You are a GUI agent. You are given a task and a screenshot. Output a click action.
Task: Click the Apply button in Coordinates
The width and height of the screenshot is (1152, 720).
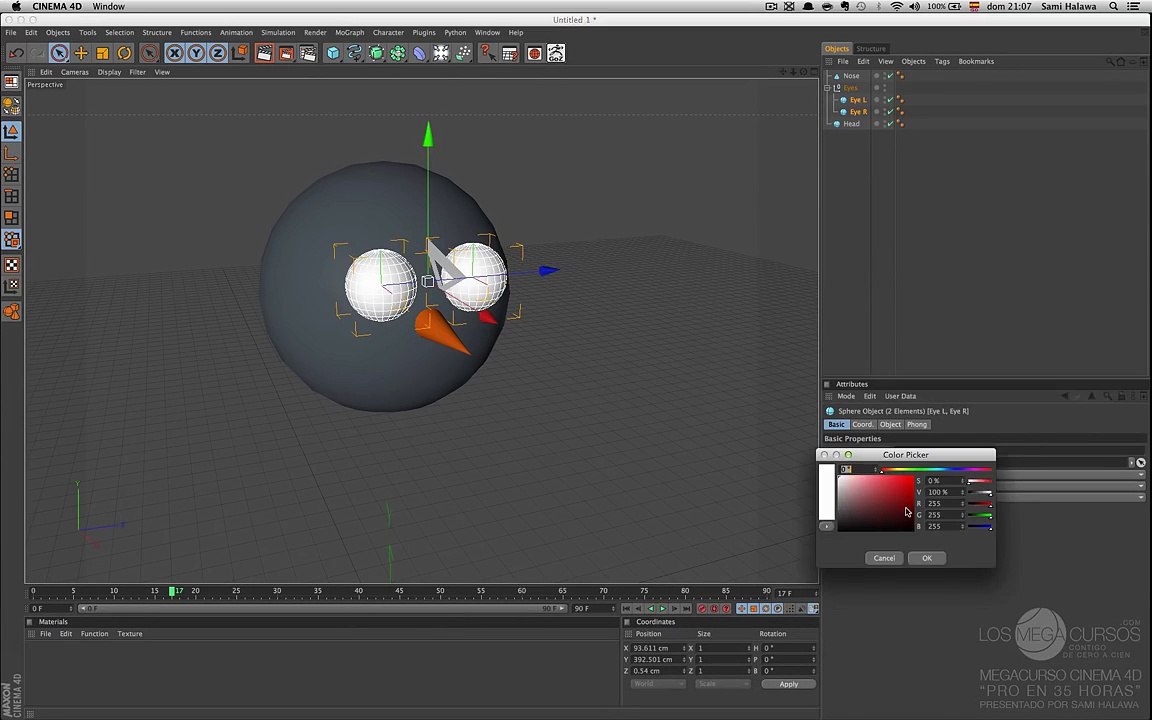788,684
